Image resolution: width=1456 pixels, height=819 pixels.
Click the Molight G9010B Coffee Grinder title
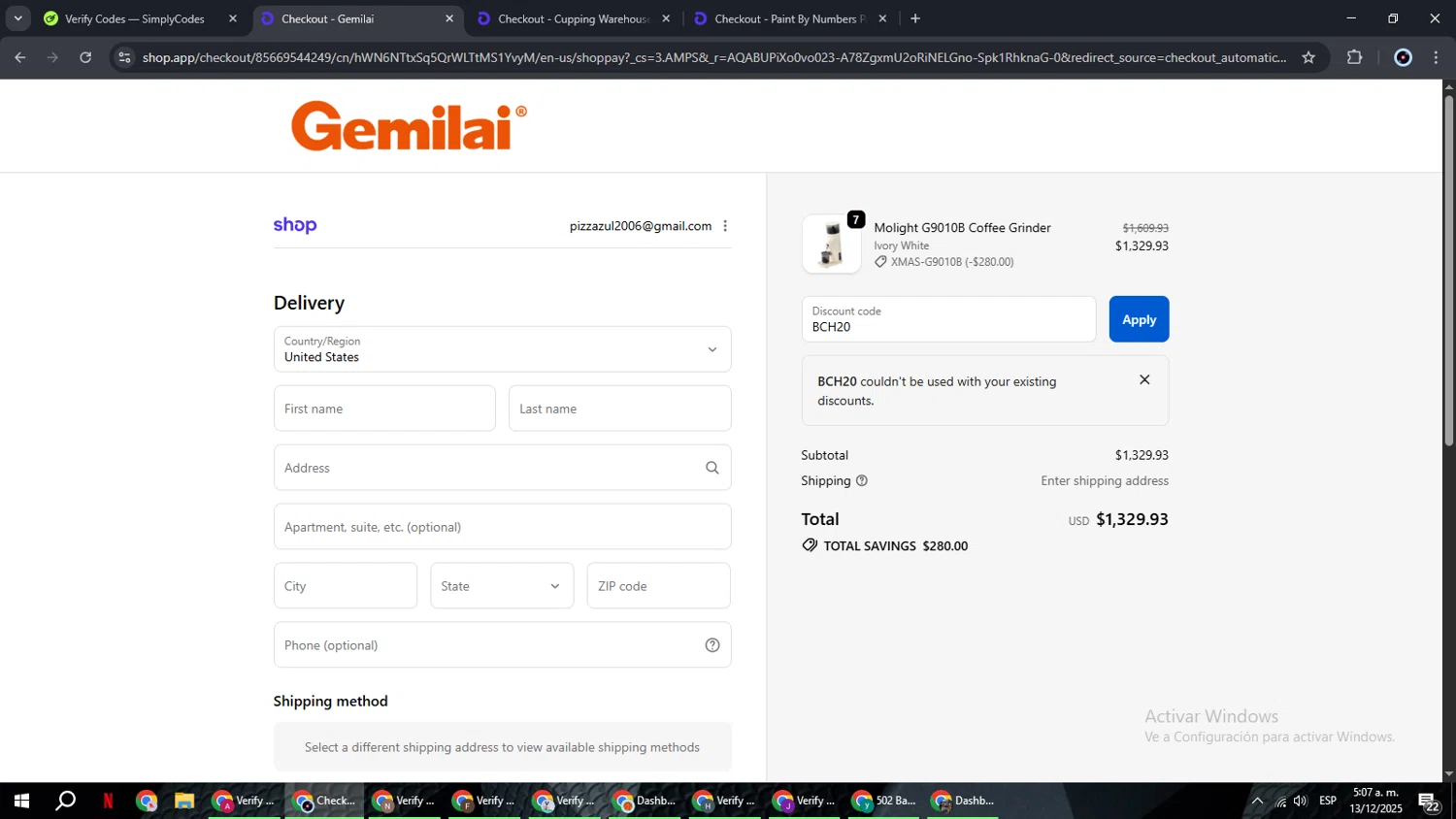962,227
